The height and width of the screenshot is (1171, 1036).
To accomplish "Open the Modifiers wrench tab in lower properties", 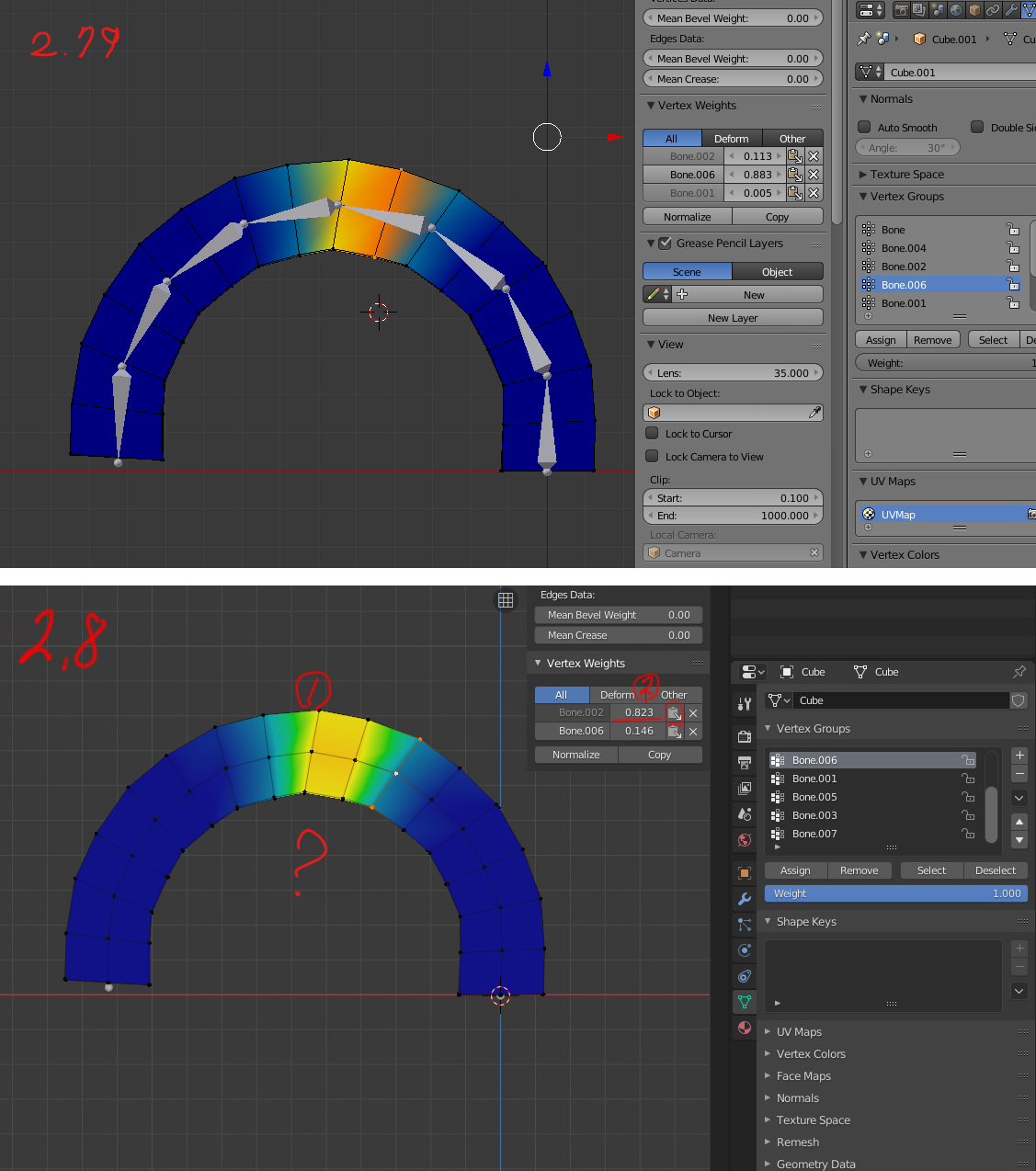I will click(x=745, y=899).
